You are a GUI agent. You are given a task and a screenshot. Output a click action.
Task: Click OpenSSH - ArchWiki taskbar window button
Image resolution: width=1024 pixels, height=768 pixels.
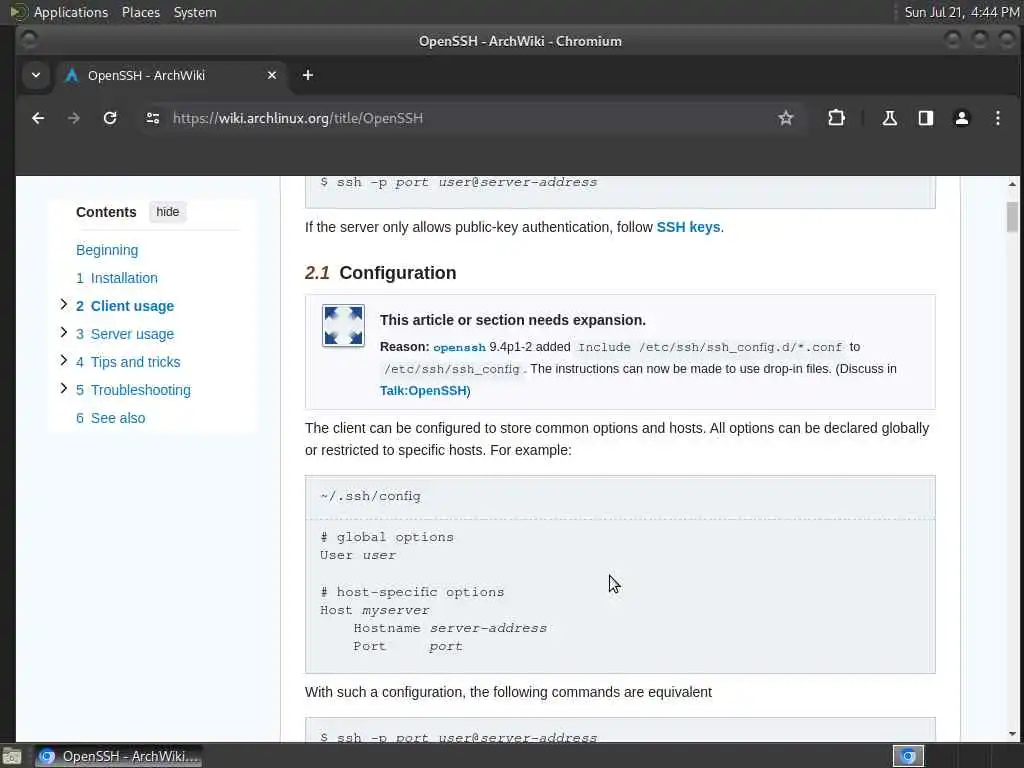pos(118,756)
